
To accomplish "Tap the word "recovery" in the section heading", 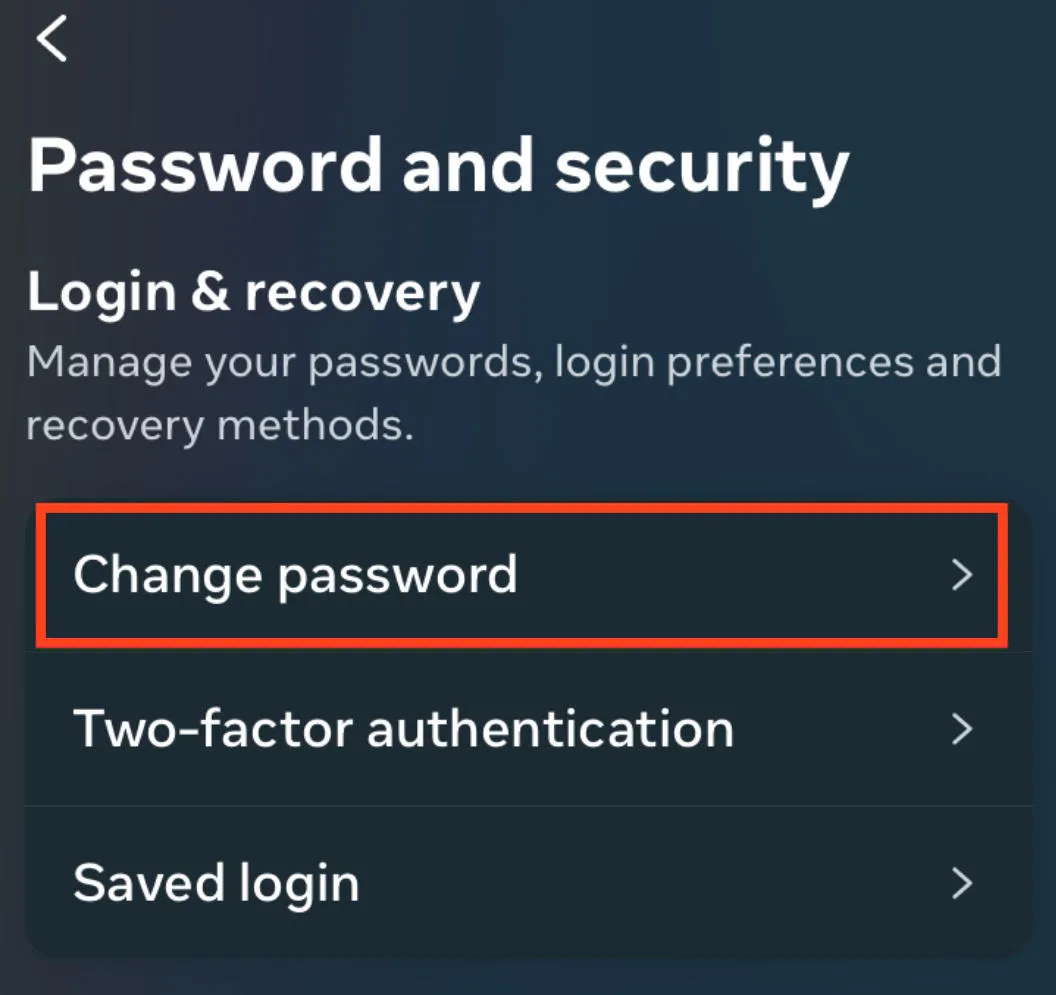I will click(363, 294).
